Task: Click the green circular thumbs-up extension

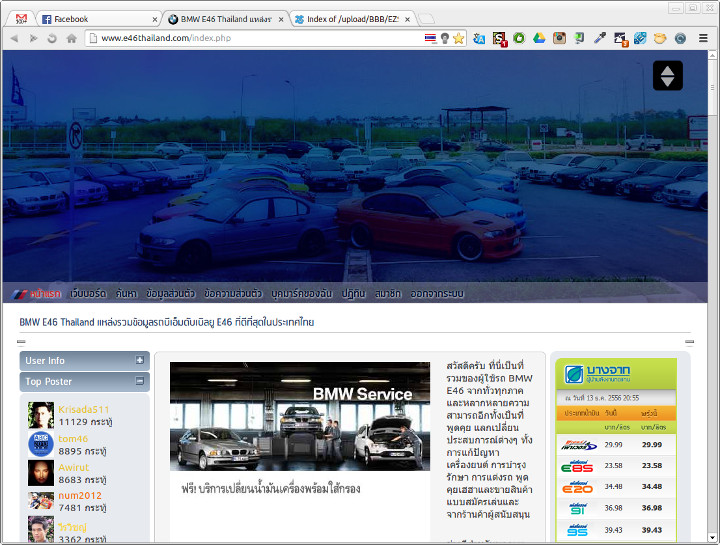Action: coord(519,38)
